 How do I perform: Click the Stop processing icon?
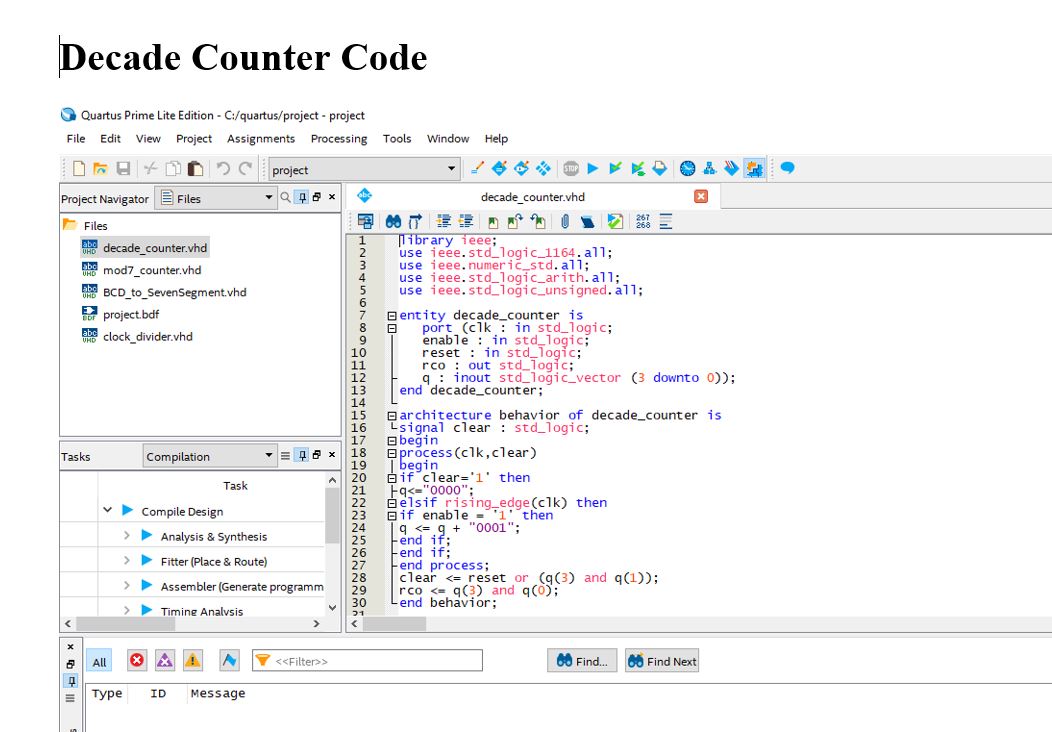click(570, 168)
